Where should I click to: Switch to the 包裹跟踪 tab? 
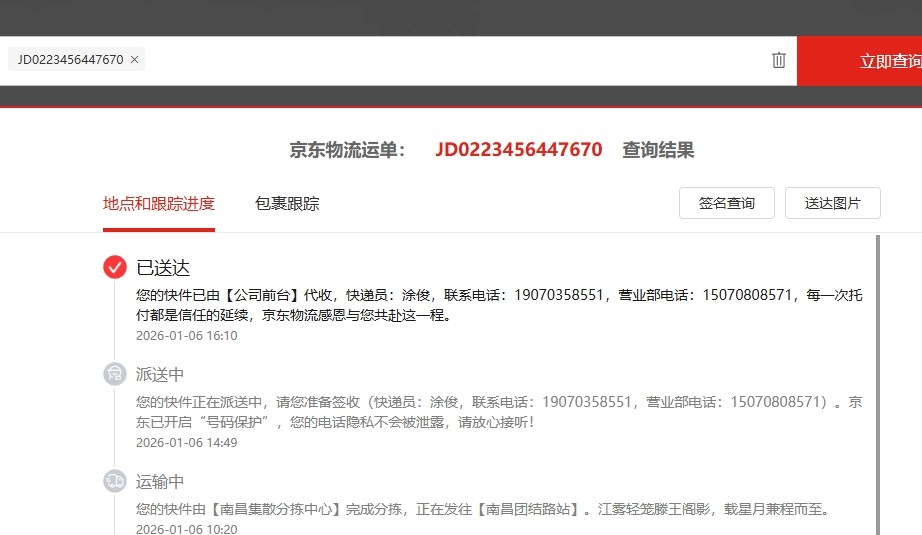coord(287,204)
